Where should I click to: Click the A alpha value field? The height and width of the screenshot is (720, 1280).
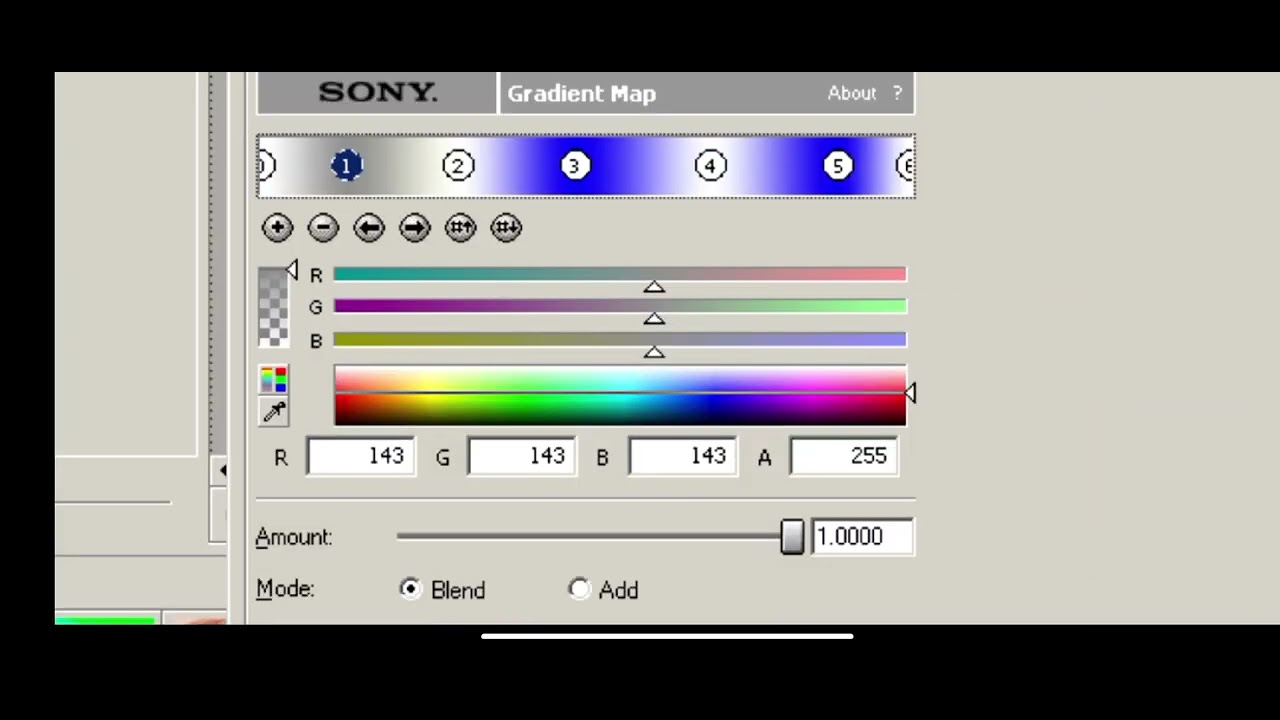pyautogui.click(x=844, y=456)
